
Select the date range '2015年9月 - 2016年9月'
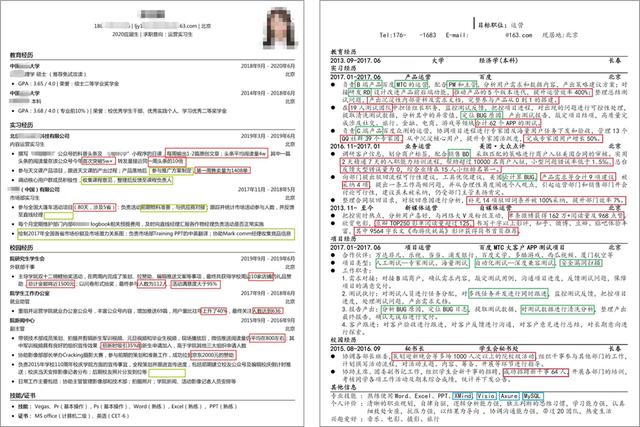[268, 320]
